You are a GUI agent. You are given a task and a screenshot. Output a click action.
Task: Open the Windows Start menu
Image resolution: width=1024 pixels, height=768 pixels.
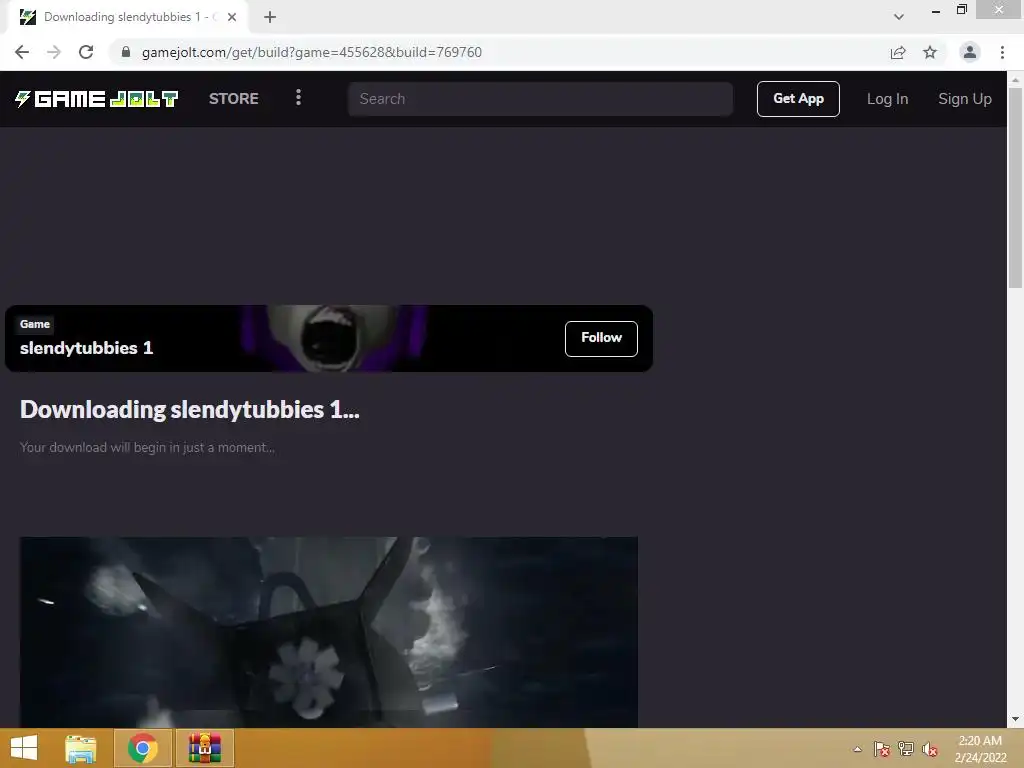[24, 748]
